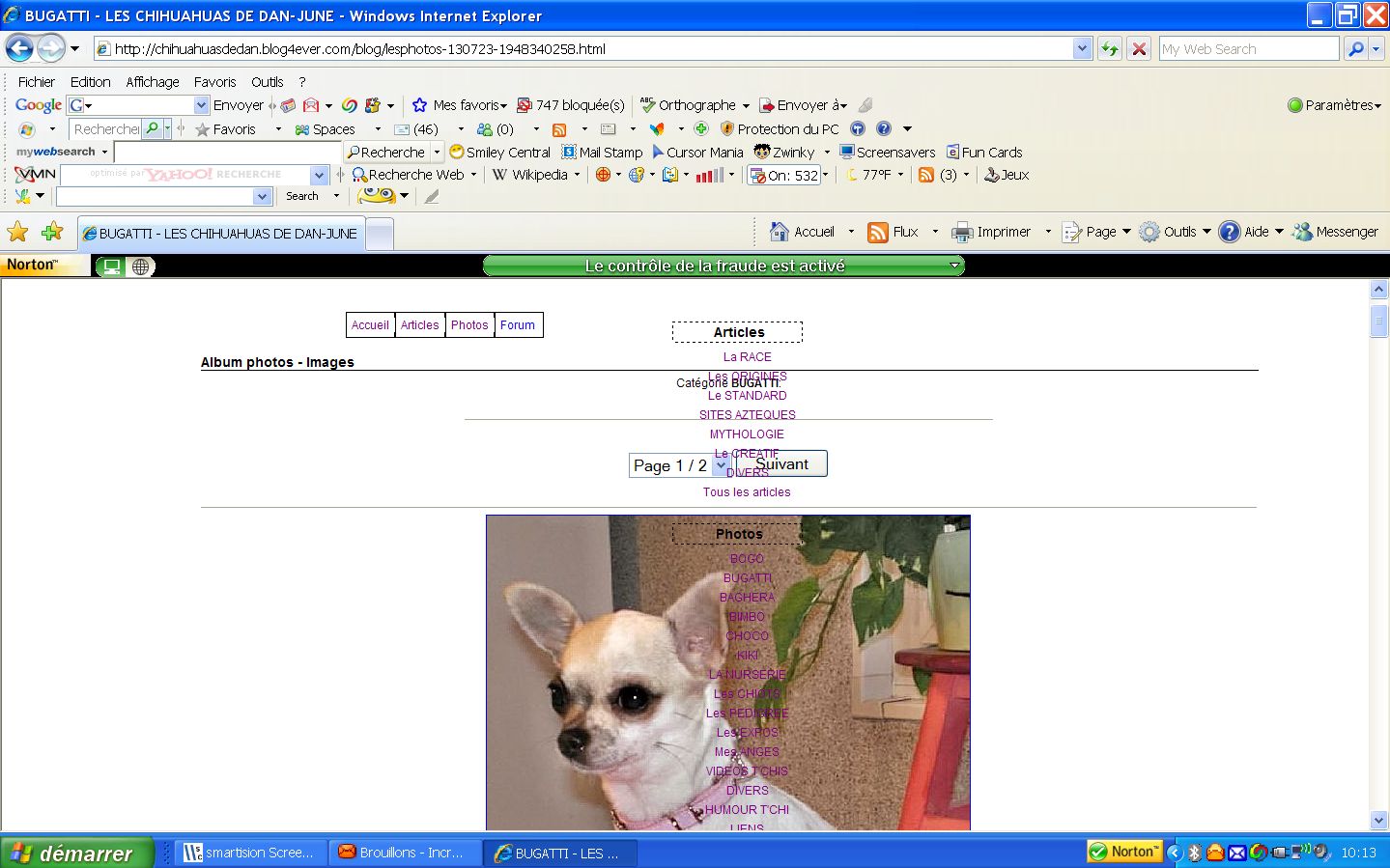The height and width of the screenshot is (868, 1390).
Task: Expand the Norton fraud control dropdown
Action: tap(954, 266)
